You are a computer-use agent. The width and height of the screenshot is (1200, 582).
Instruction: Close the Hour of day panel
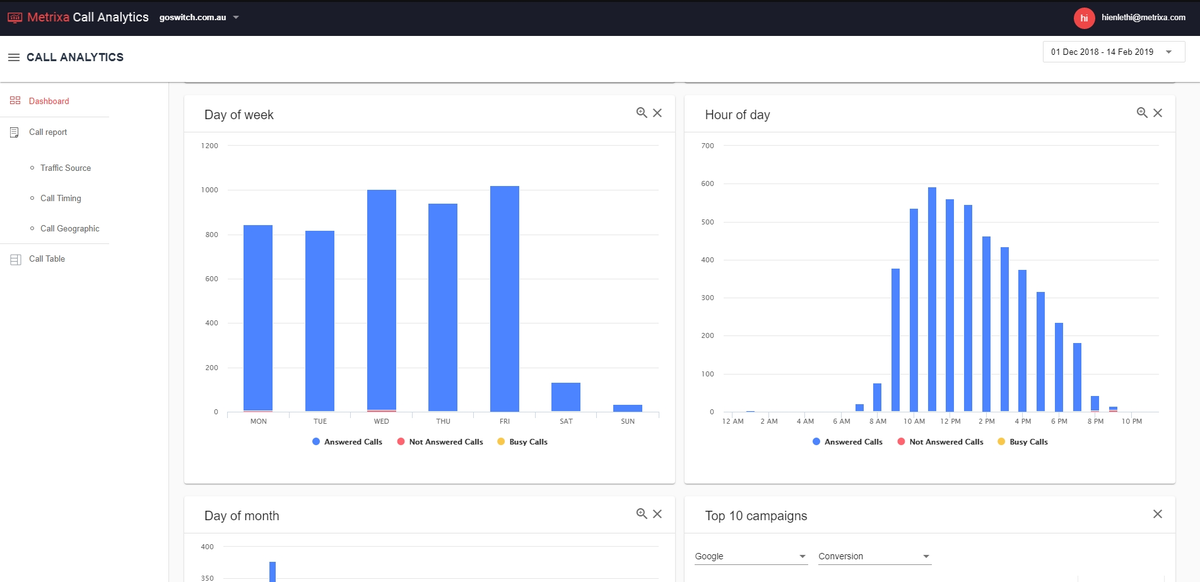[x=1157, y=113]
